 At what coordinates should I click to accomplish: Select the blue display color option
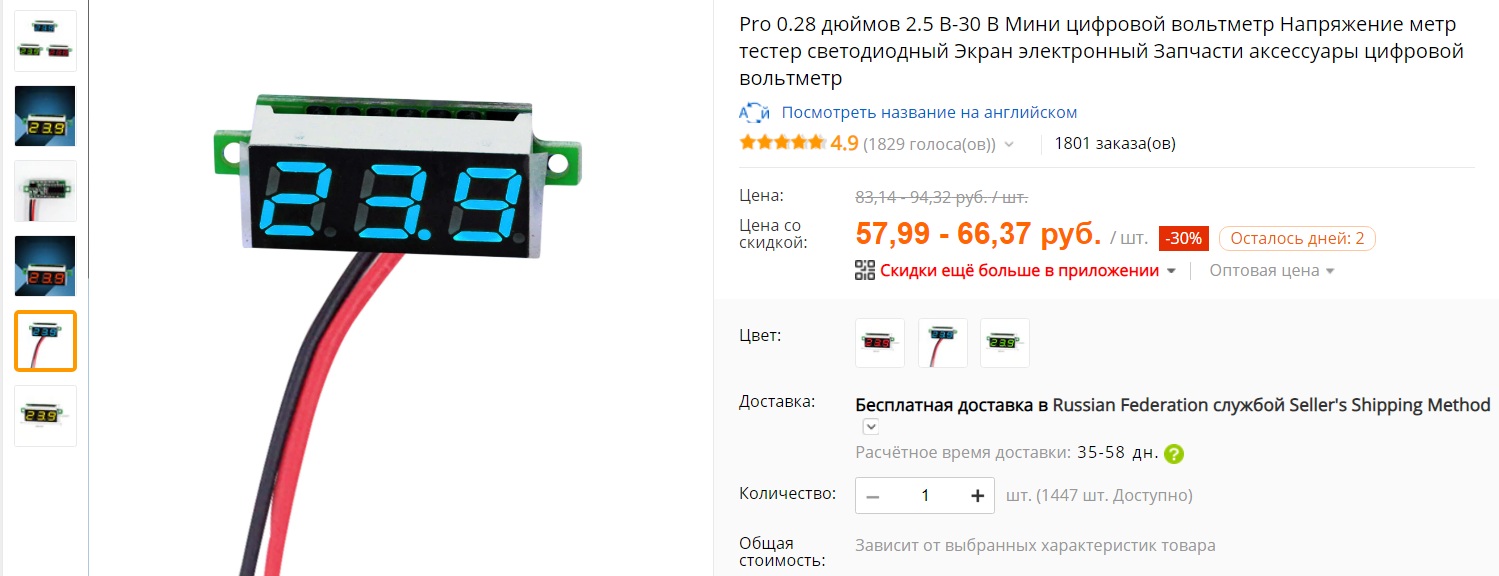tap(943, 343)
